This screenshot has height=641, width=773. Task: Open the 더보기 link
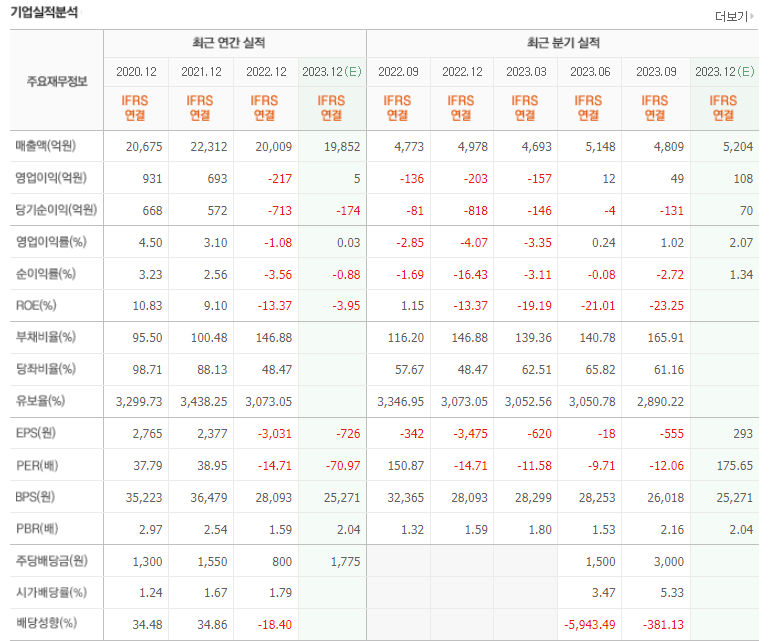coord(731,16)
